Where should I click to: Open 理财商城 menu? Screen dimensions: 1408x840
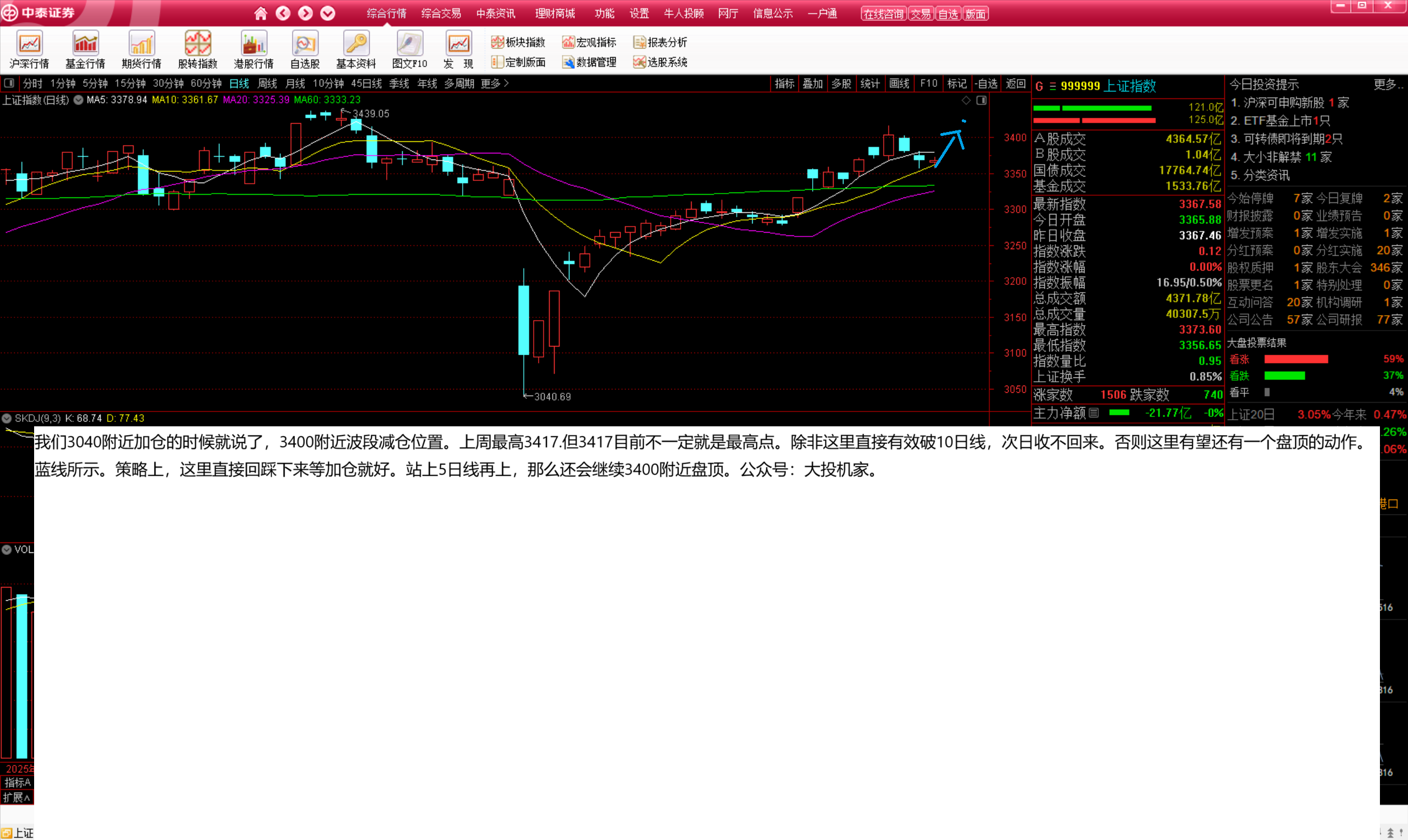pyautogui.click(x=555, y=14)
